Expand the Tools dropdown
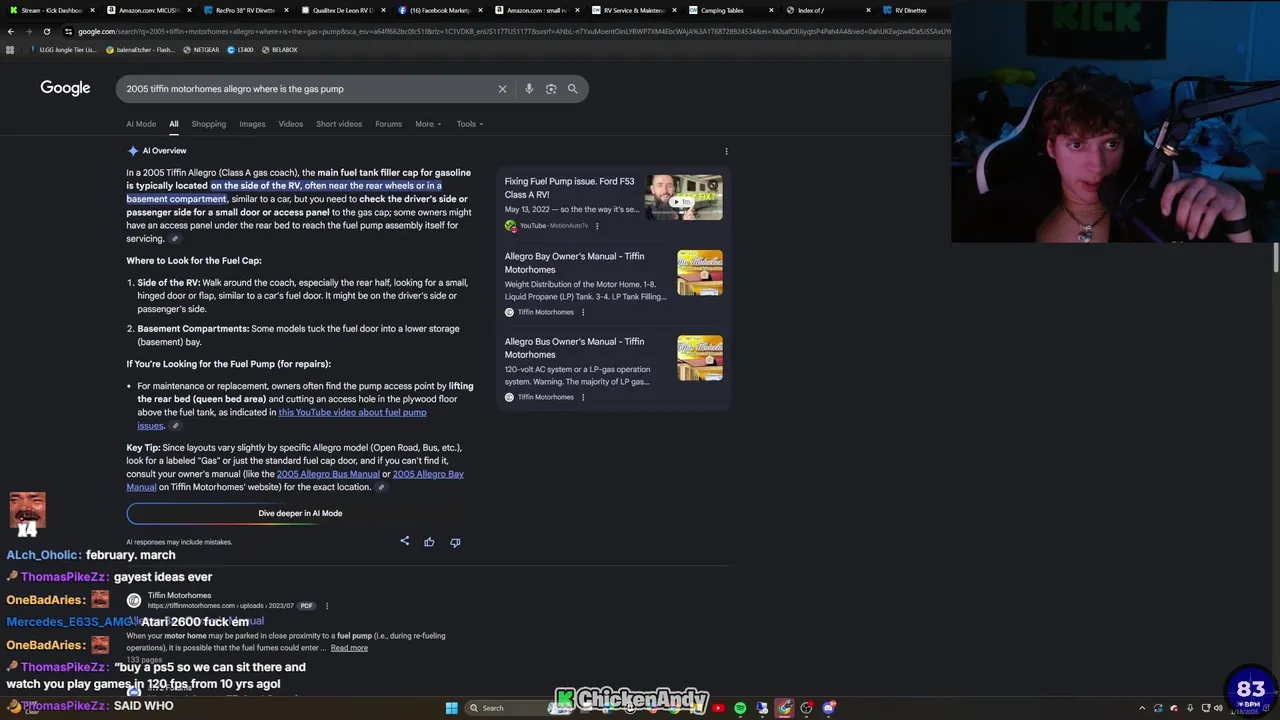The height and width of the screenshot is (720, 1280). coord(470,124)
